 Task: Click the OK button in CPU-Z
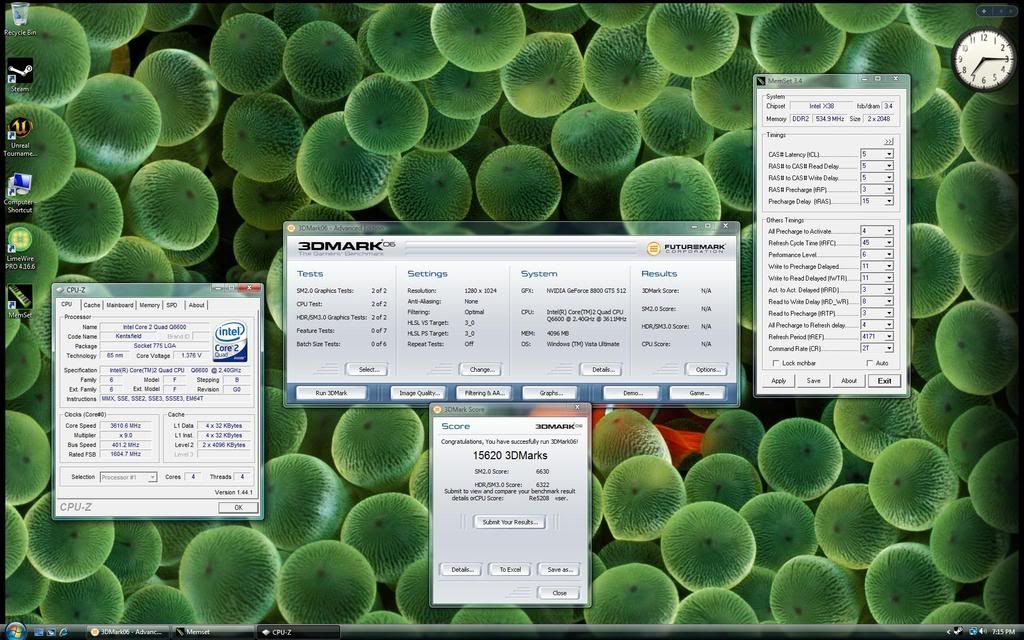[238, 507]
